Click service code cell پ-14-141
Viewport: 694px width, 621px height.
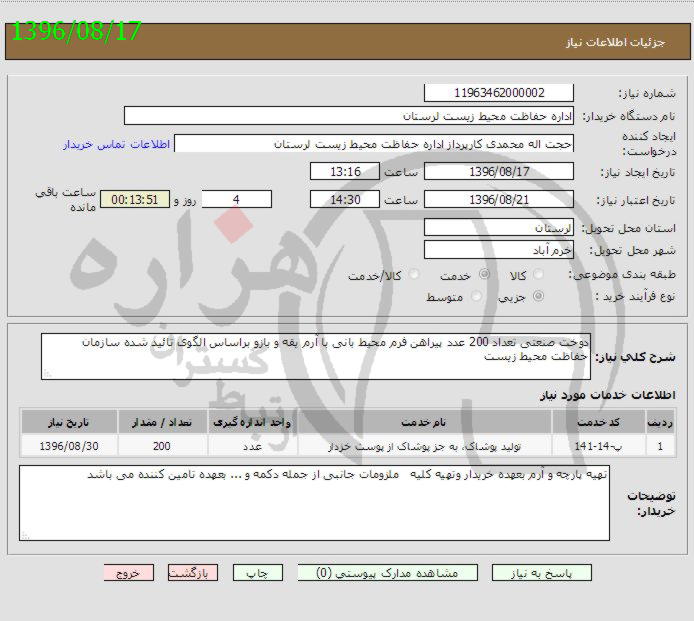tap(598, 446)
